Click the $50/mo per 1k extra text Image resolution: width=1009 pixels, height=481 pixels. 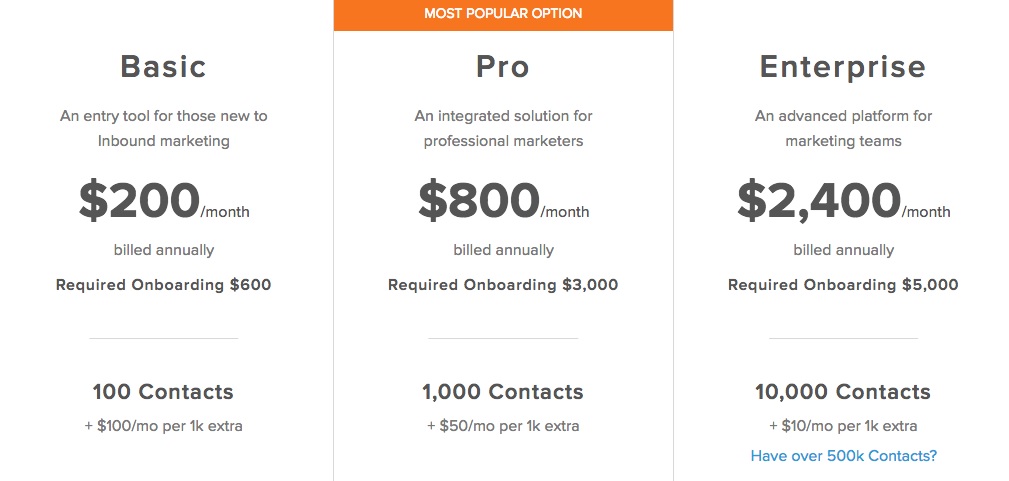coord(503,426)
